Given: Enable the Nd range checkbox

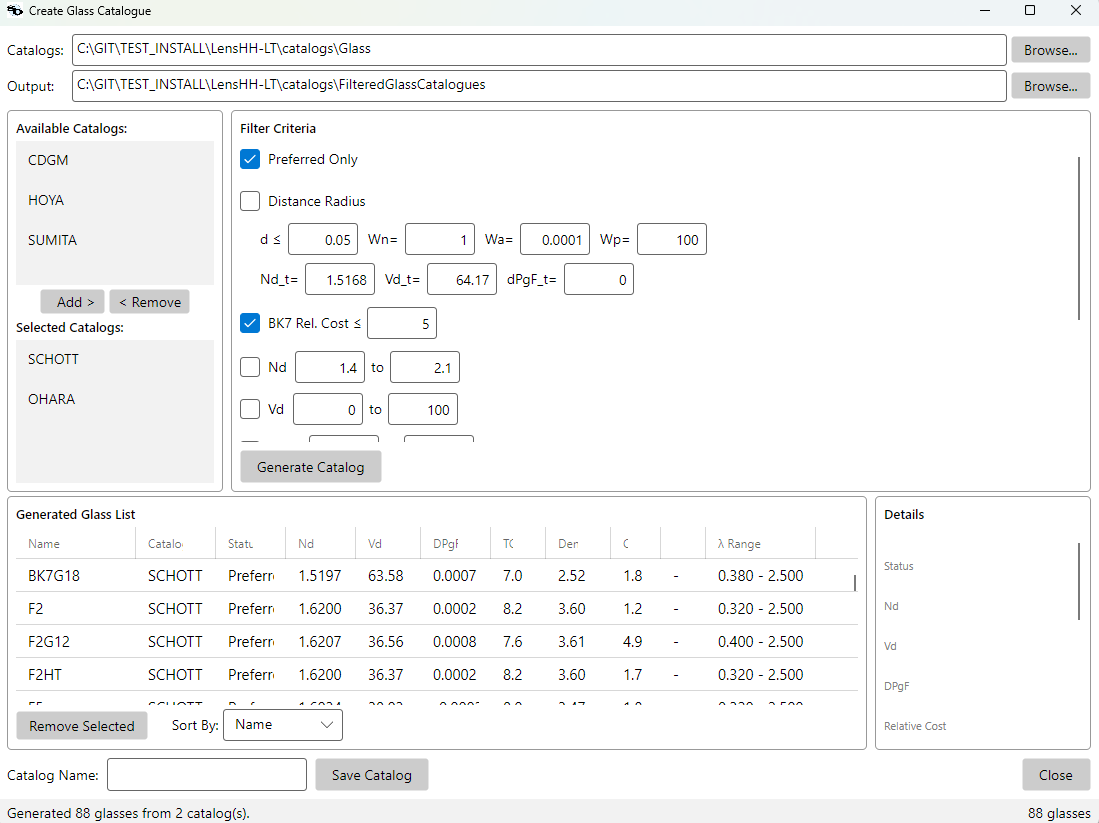Looking at the screenshot, I should pyautogui.click(x=250, y=367).
